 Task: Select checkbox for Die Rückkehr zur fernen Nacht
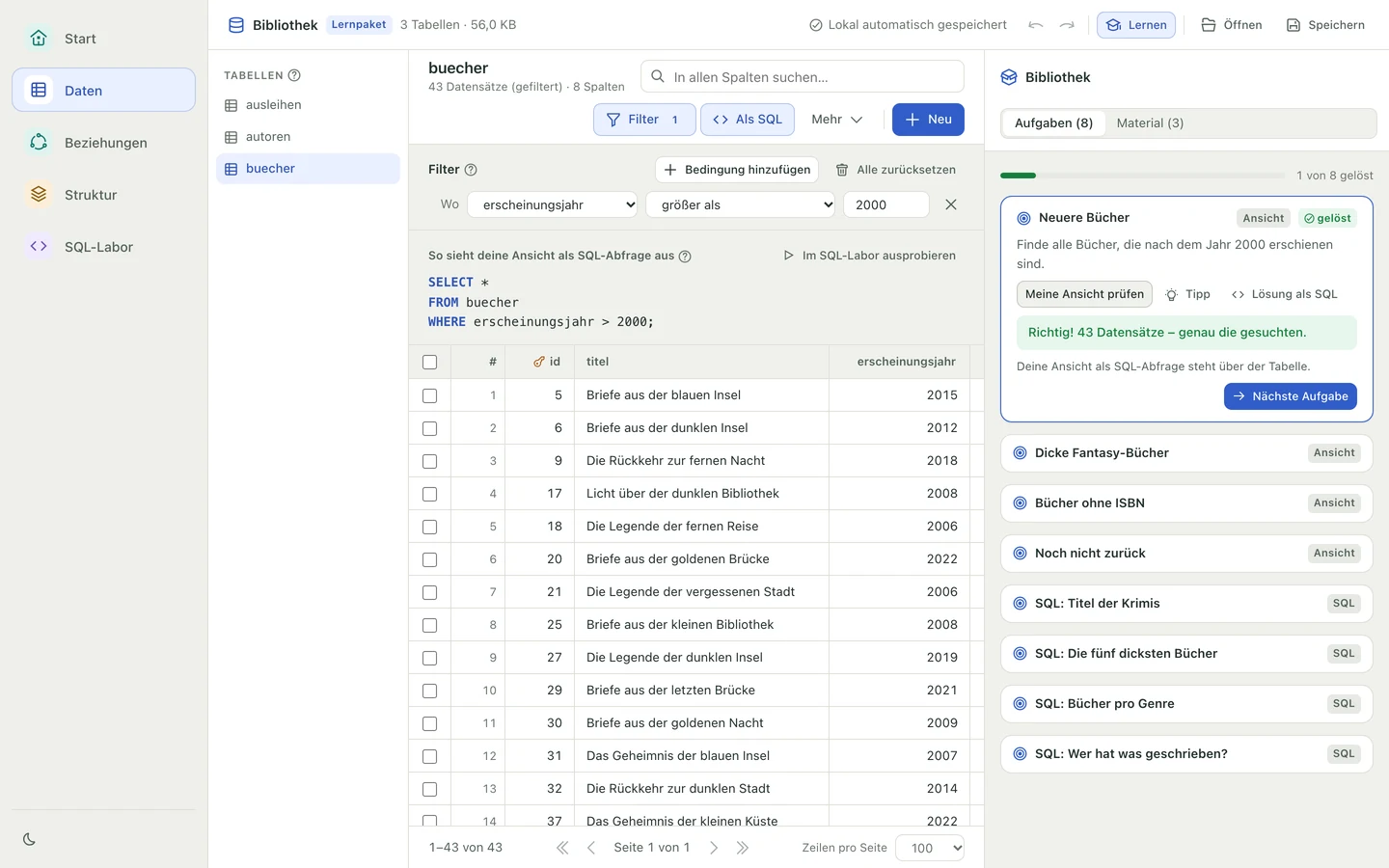(430, 461)
